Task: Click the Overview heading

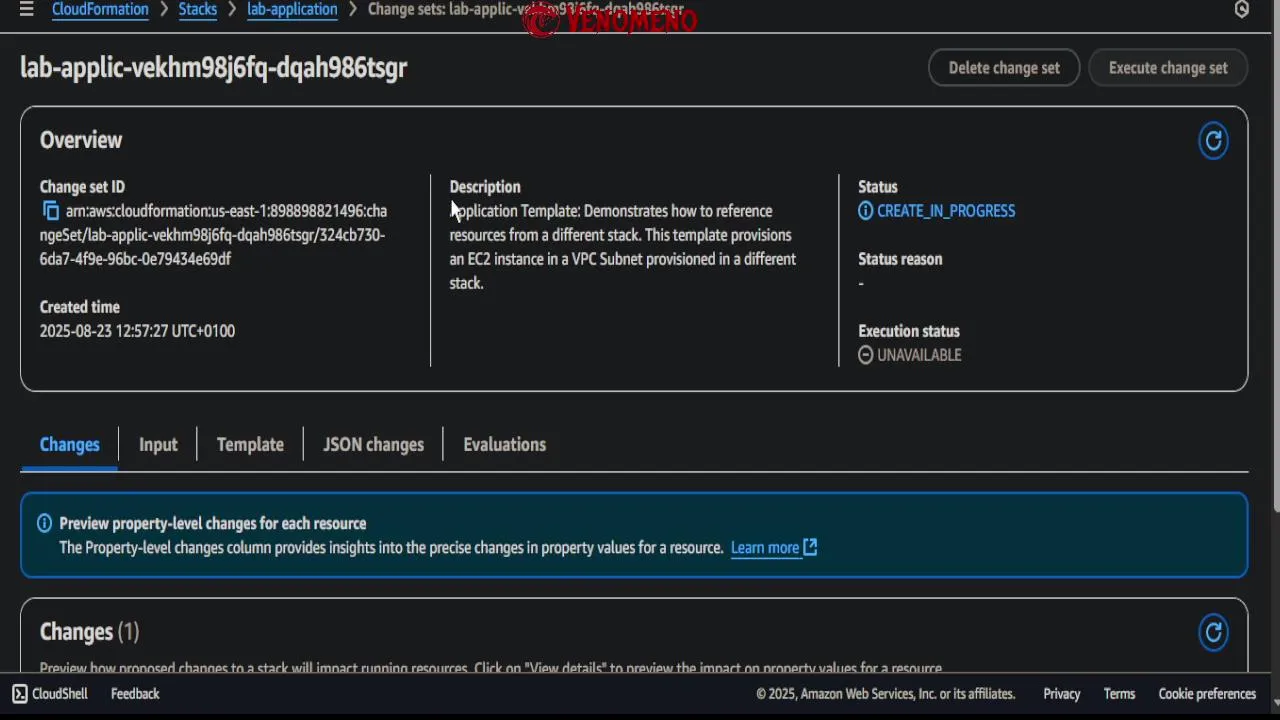Action: tap(81, 140)
